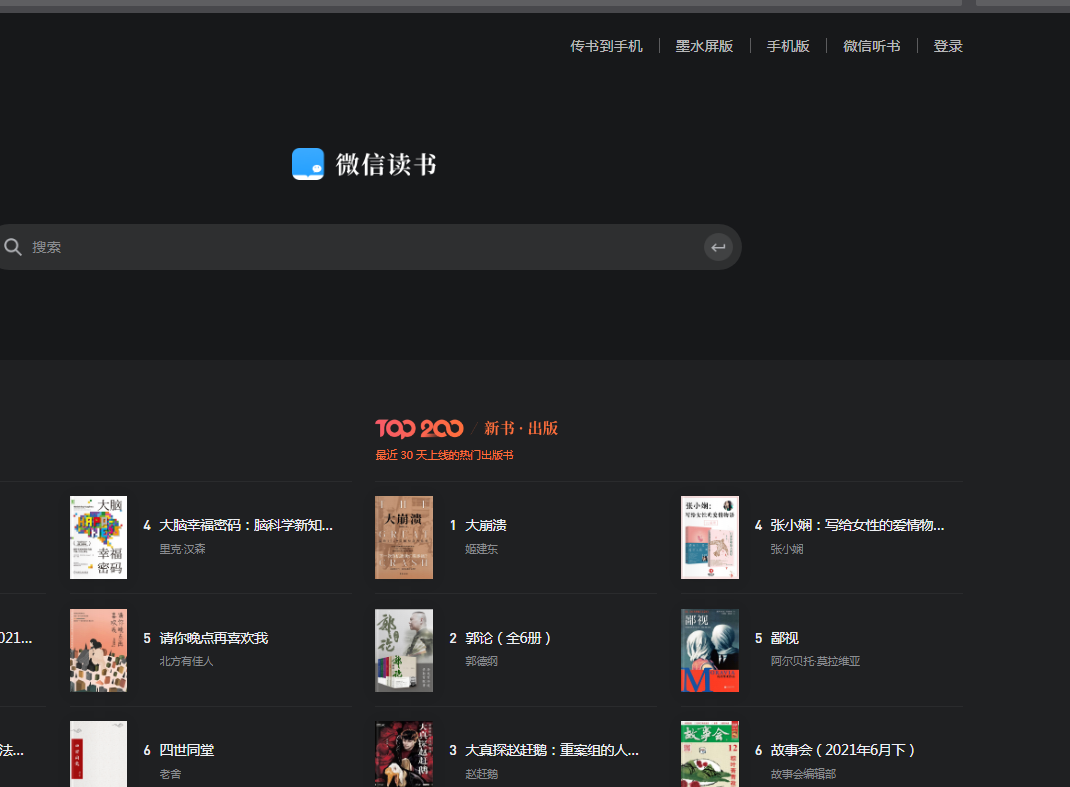1070x787 pixels.
Task: Open book title 大崩溃
Action: [x=486, y=525]
